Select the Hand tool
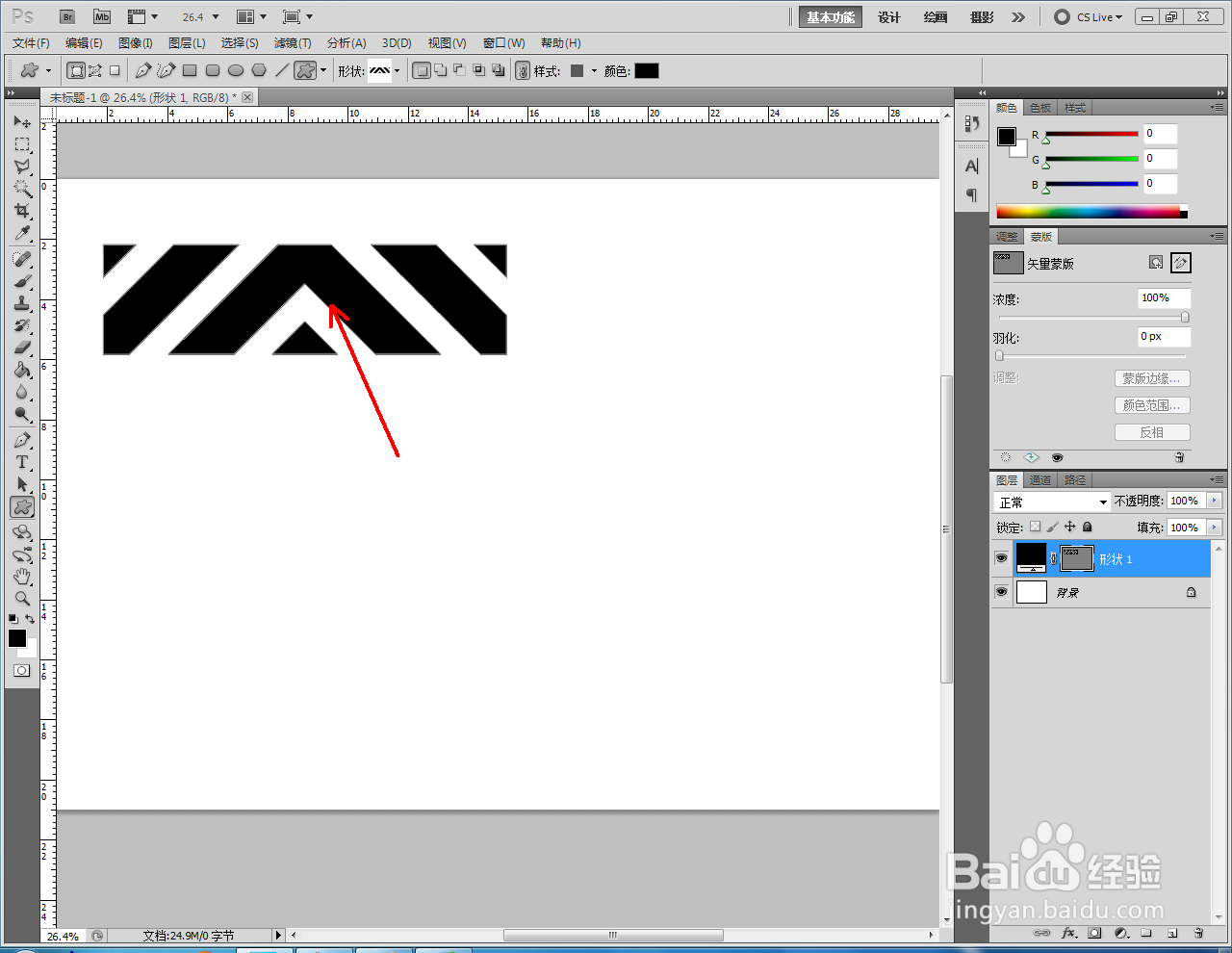1232x953 pixels. (x=22, y=577)
